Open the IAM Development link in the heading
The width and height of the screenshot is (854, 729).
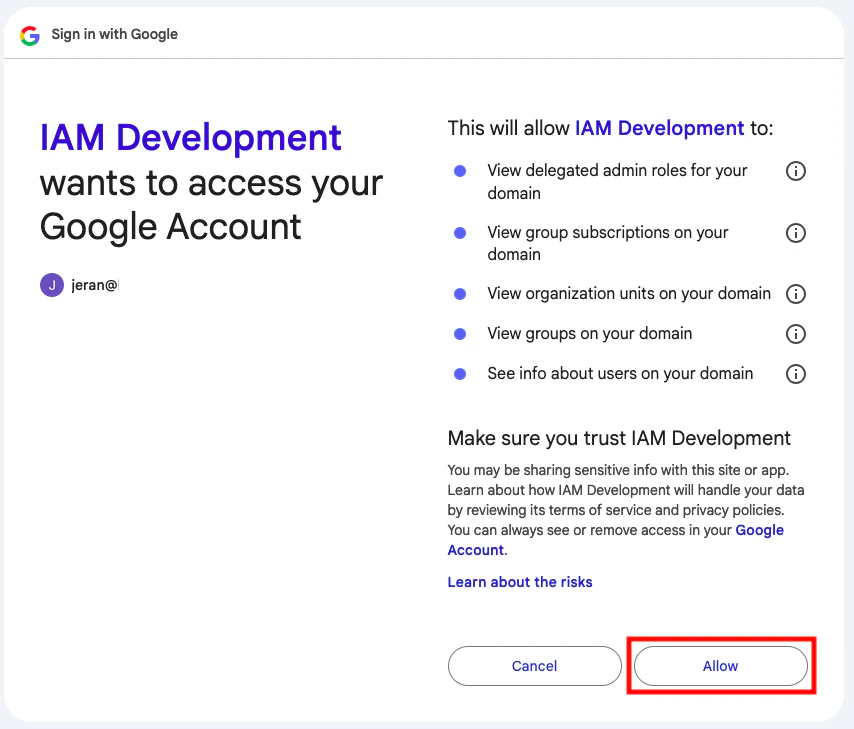[190, 137]
